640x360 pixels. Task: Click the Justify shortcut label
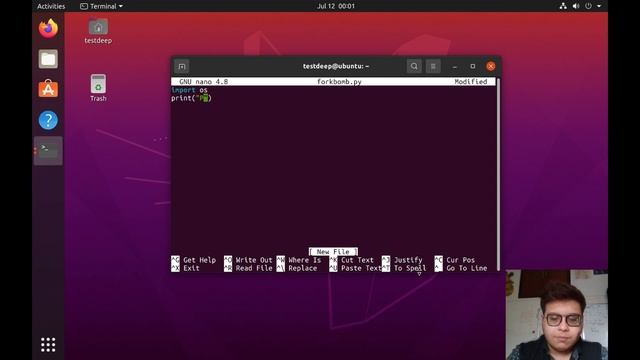click(x=408, y=260)
